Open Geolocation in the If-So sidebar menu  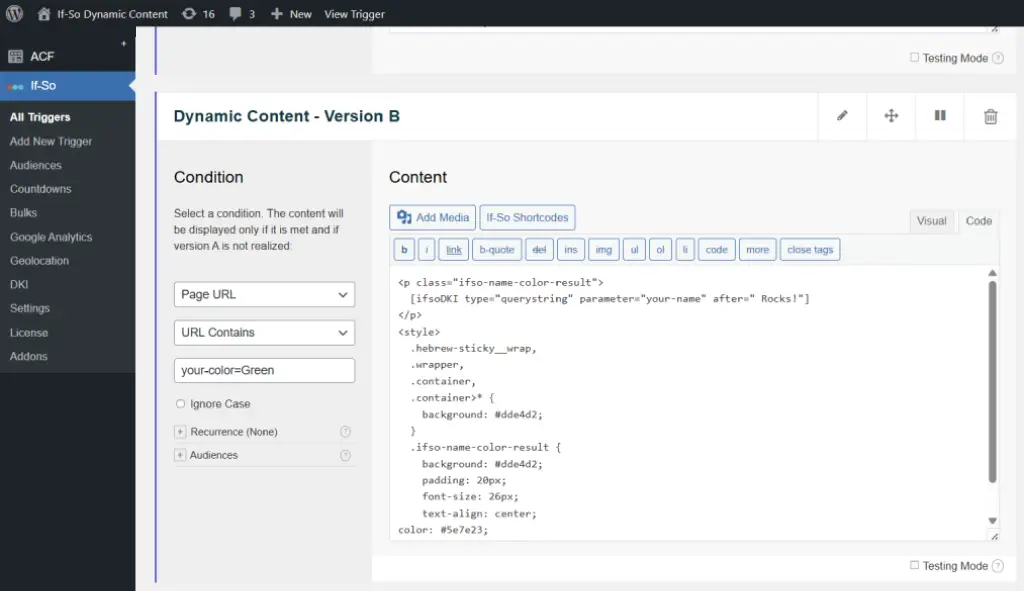coord(39,260)
